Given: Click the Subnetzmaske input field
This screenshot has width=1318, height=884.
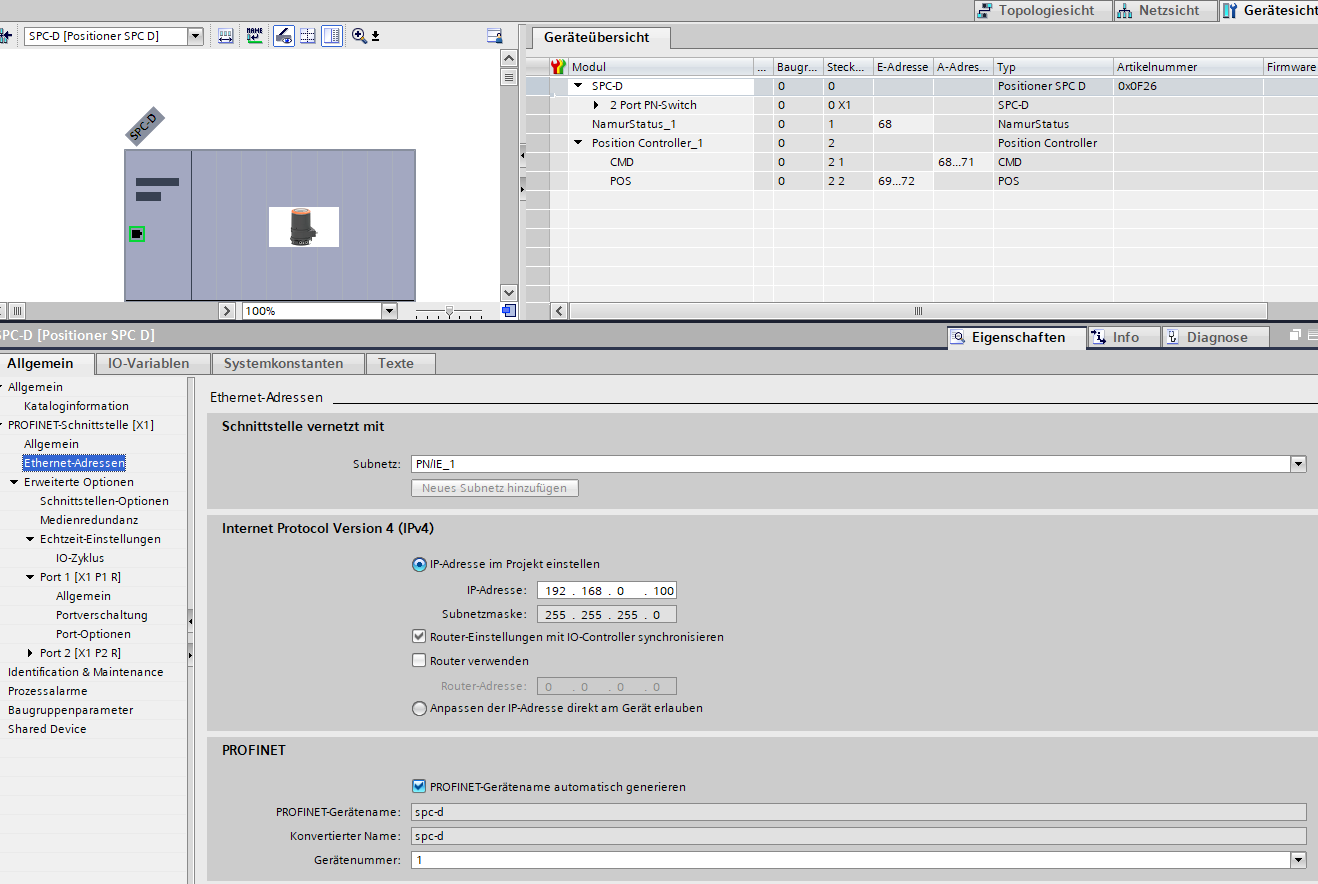Looking at the screenshot, I should tap(606, 614).
